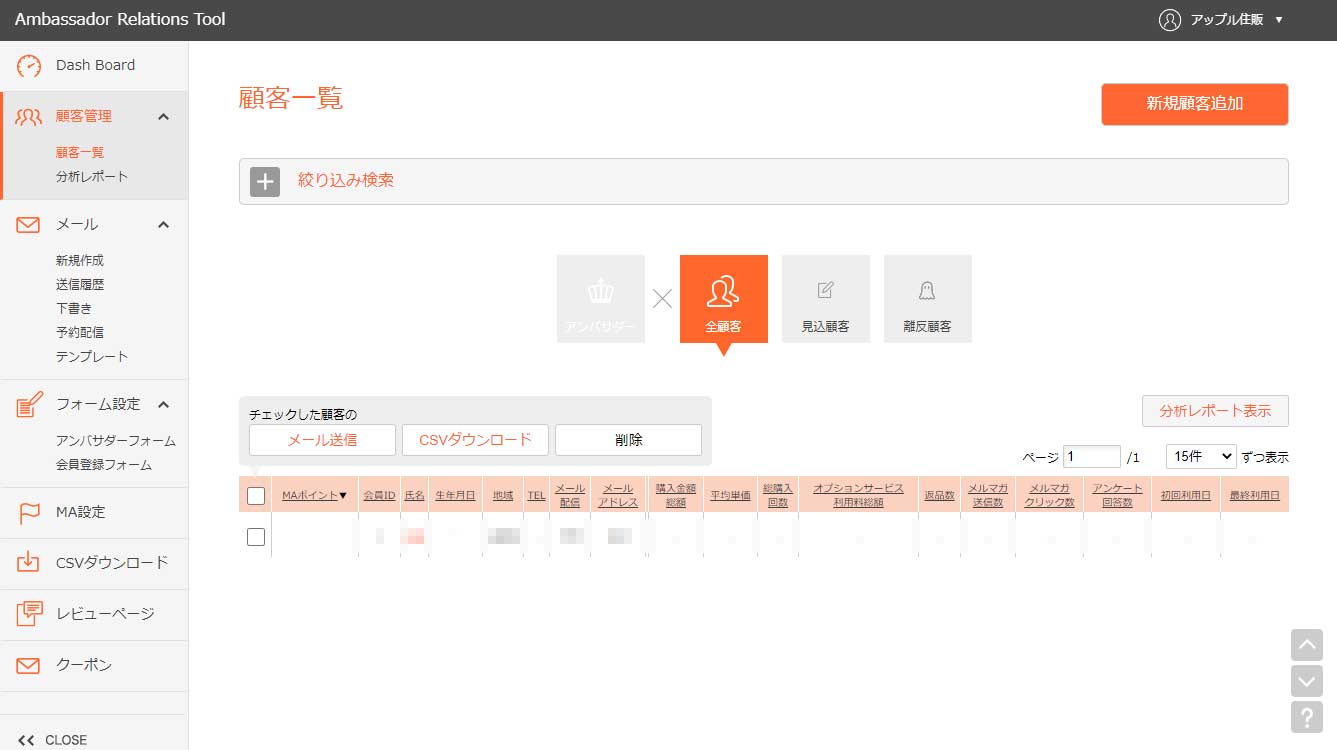This screenshot has width=1337, height=750.
Task: Sort by 会員ID column header
Action: pyautogui.click(x=379, y=495)
